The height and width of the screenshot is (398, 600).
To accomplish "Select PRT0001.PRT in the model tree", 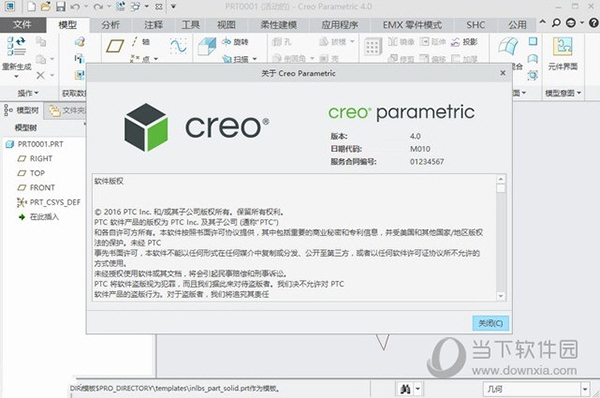I will tap(35, 144).
